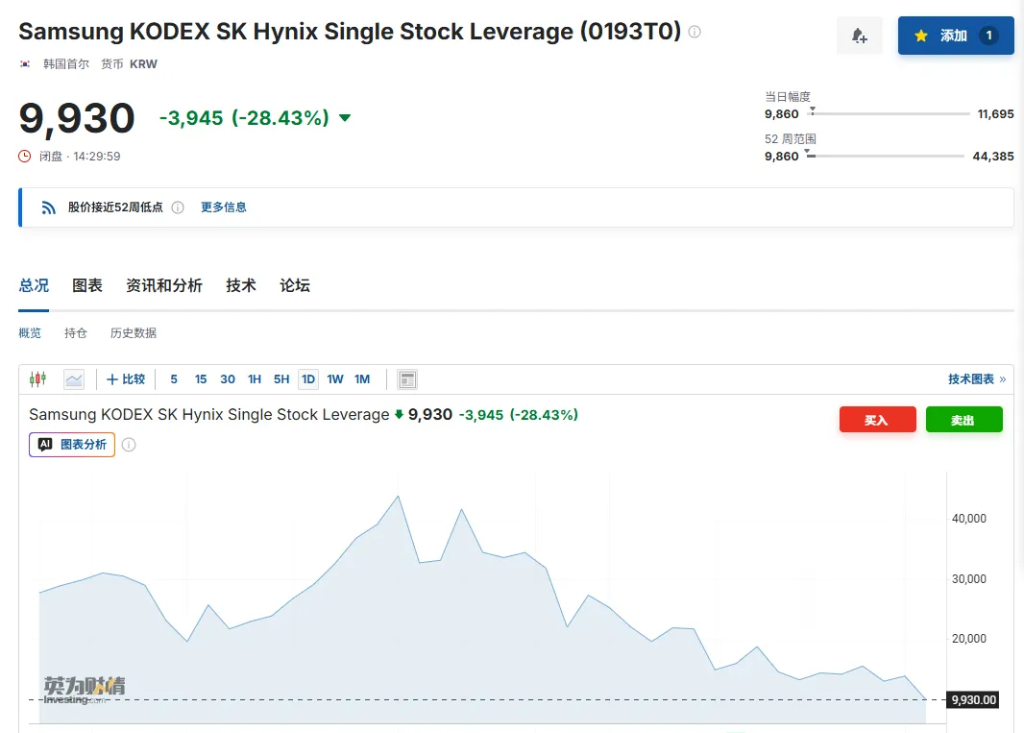
Task: Select the 5H interval
Action: pyautogui.click(x=281, y=379)
